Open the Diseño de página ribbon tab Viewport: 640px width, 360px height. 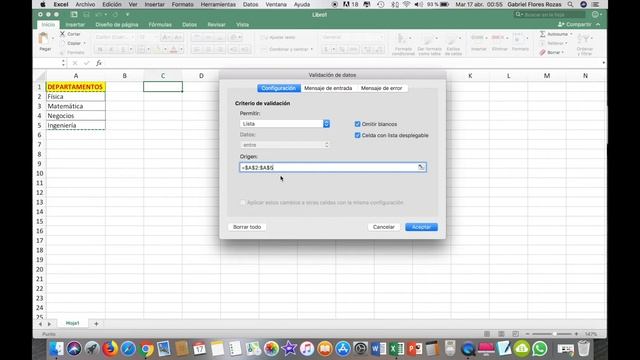click(x=117, y=24)
